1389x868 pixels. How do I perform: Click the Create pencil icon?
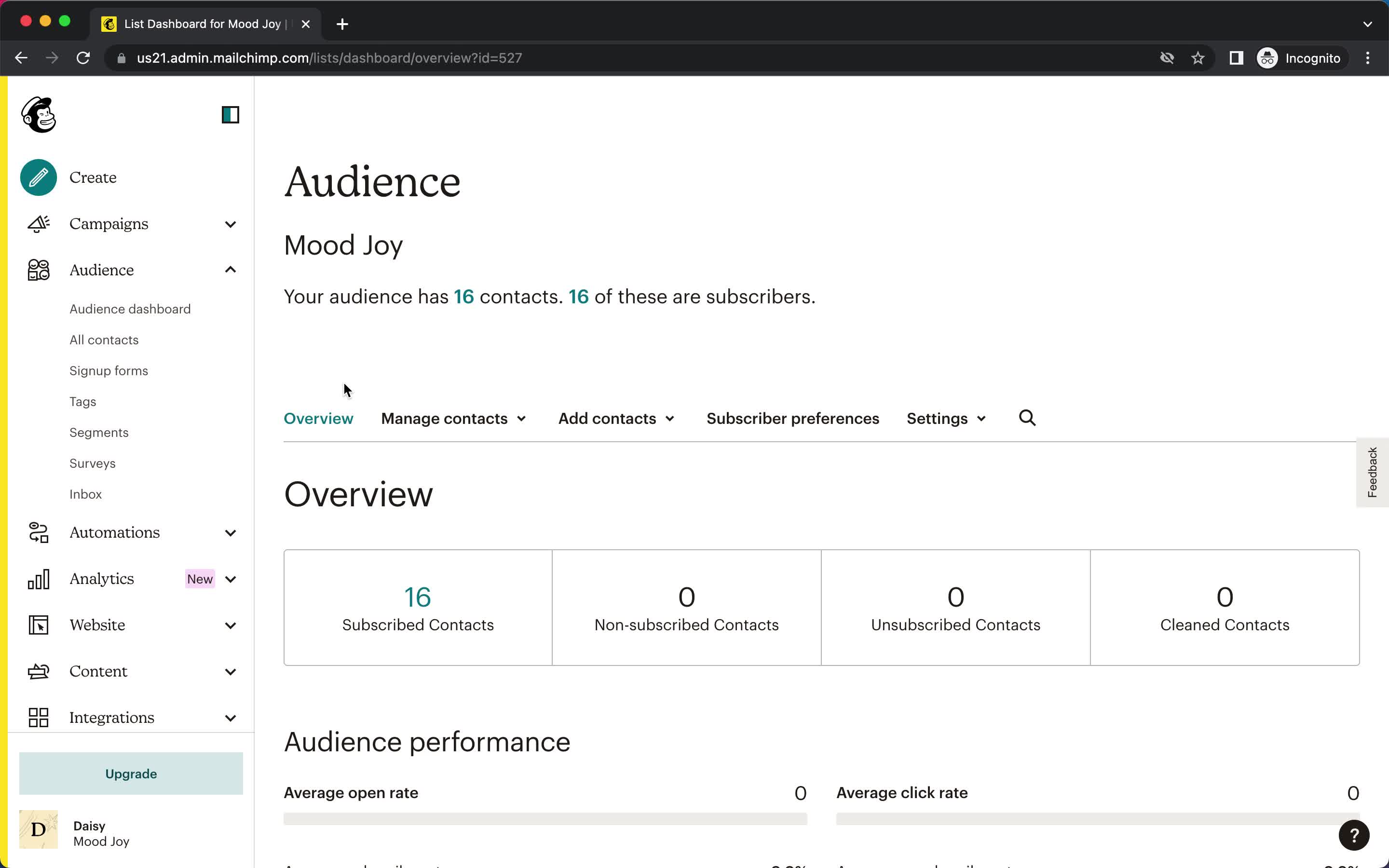tap(39, 177)
